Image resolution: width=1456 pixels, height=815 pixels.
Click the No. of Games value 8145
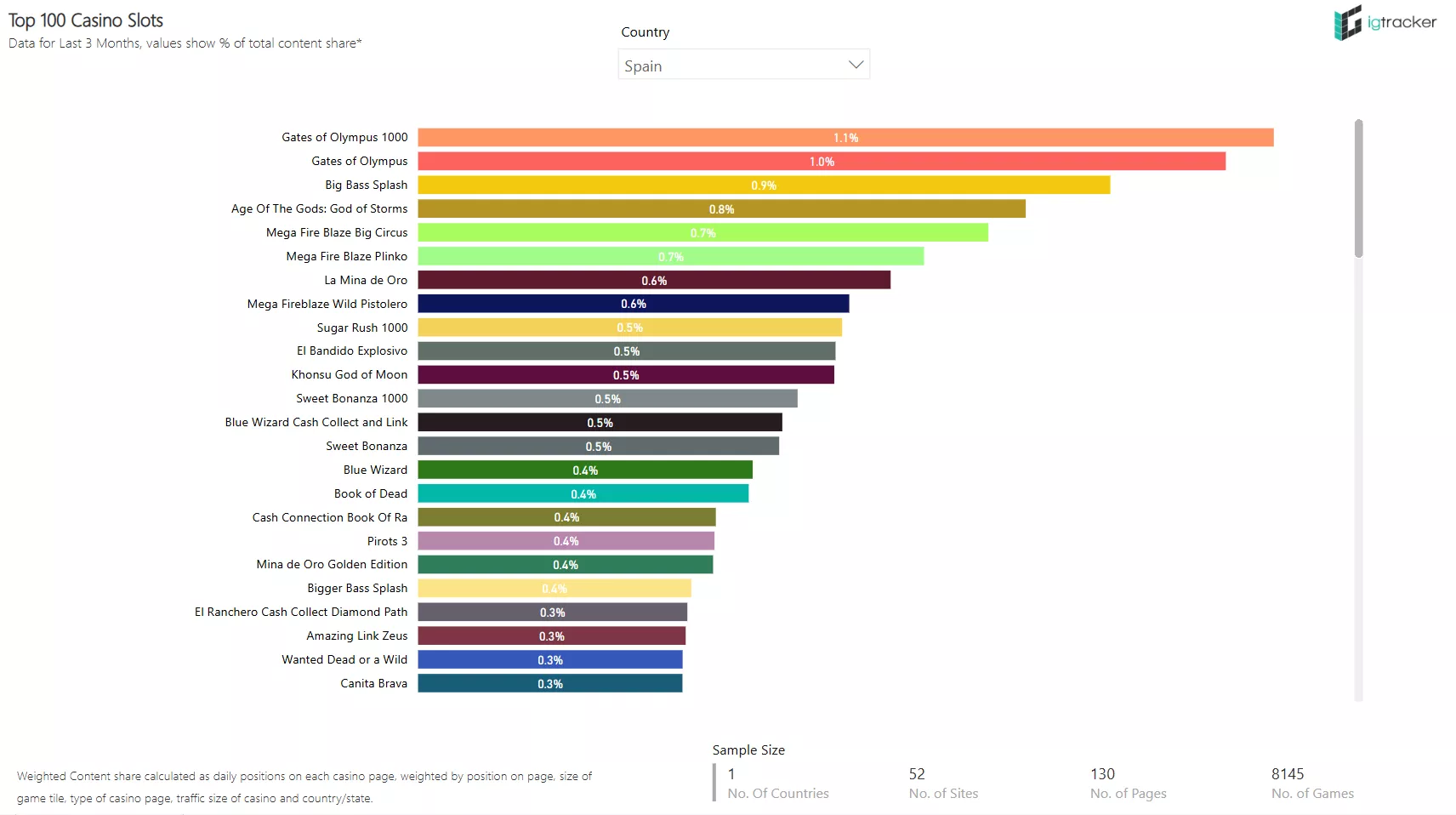point(1288,774)
